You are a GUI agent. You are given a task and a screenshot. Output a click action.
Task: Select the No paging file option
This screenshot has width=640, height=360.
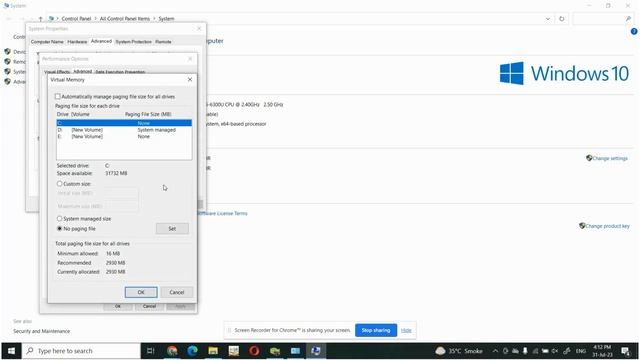click(x=60, y=229)
